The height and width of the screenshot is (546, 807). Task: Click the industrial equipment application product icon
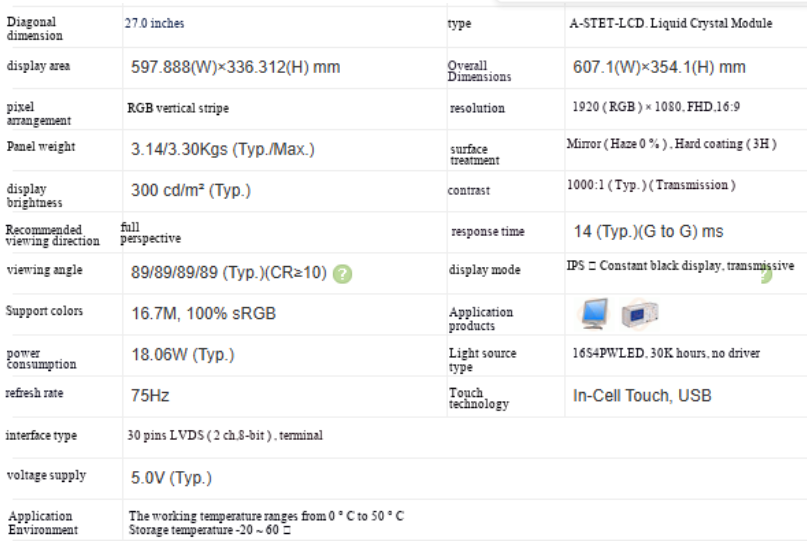[x=640, y=313]
